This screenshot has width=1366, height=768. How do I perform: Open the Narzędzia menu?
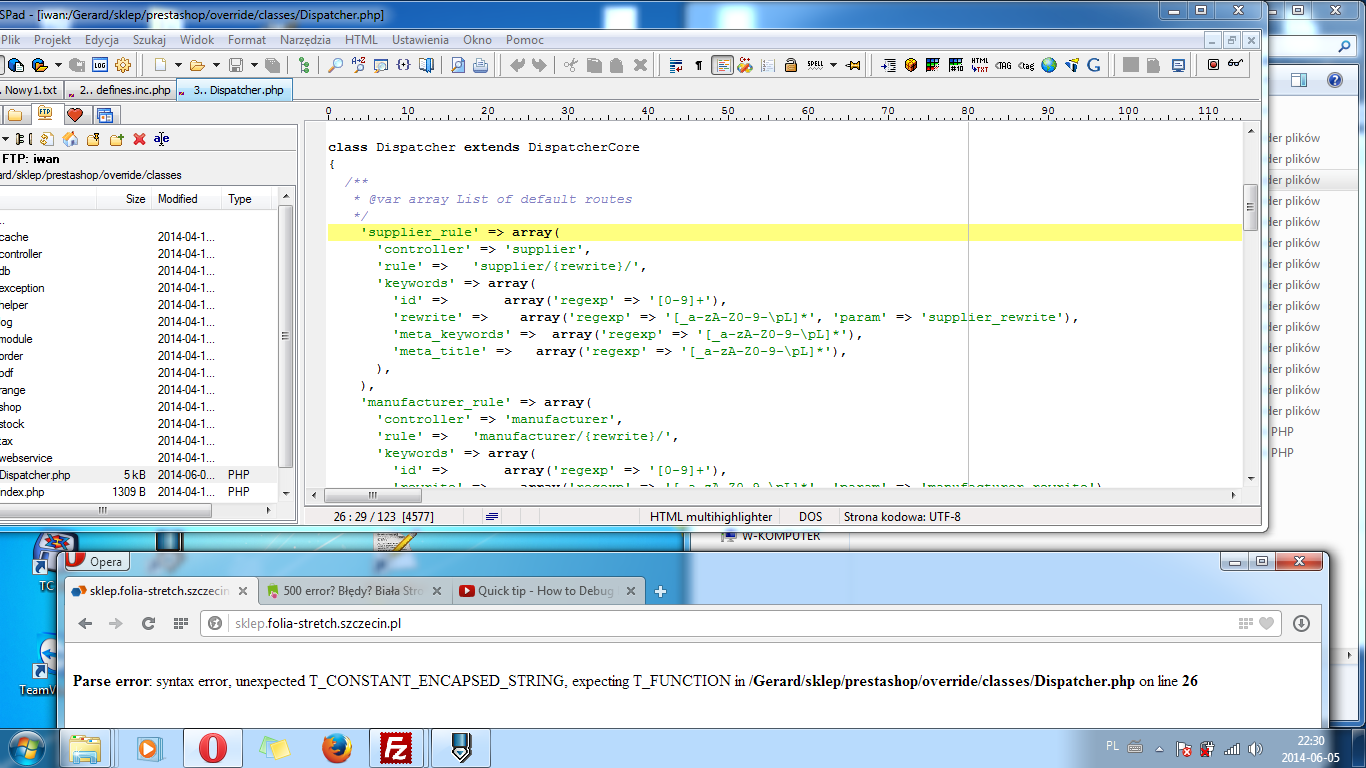coord(305,40)
